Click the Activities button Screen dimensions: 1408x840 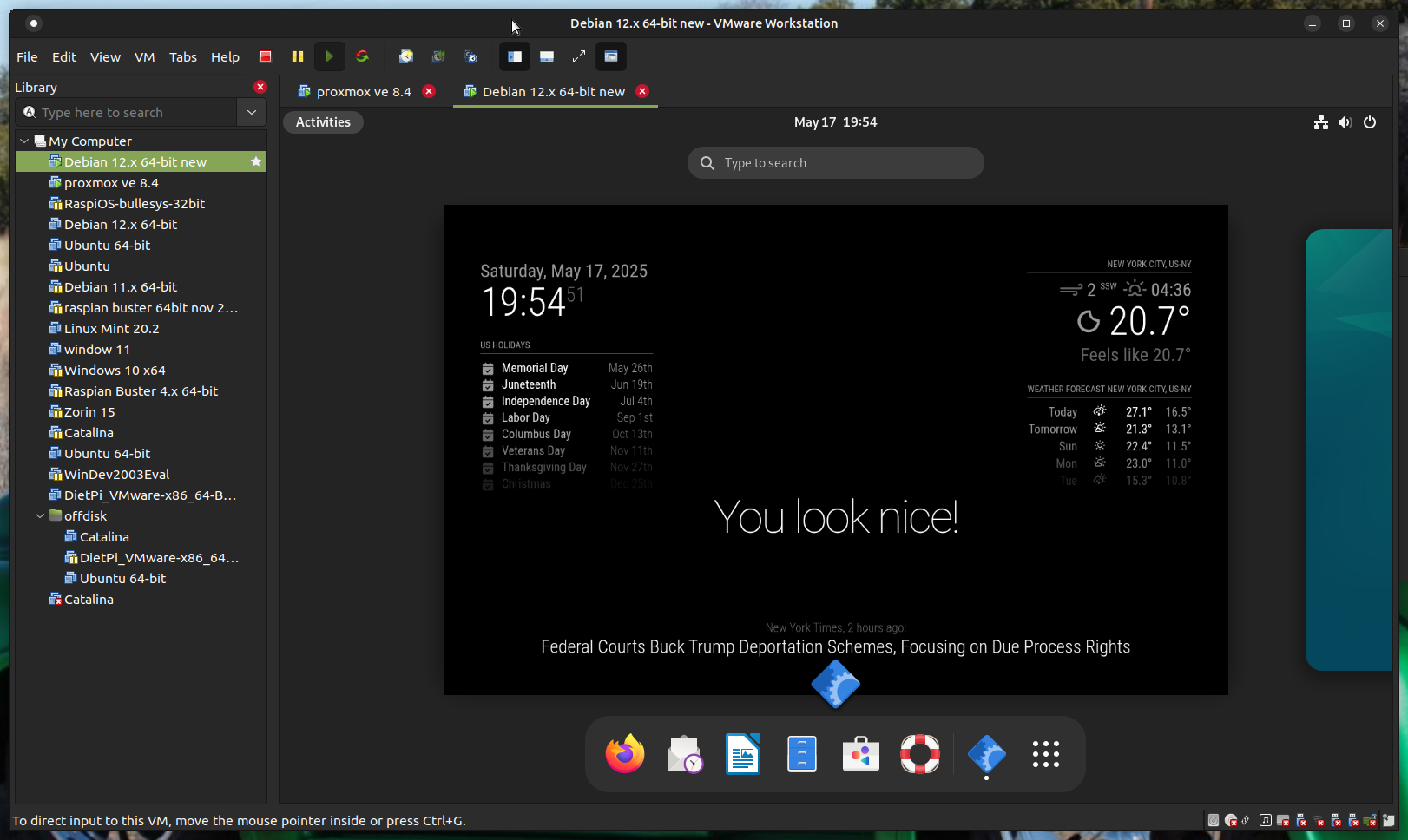[x=323, y=122]
